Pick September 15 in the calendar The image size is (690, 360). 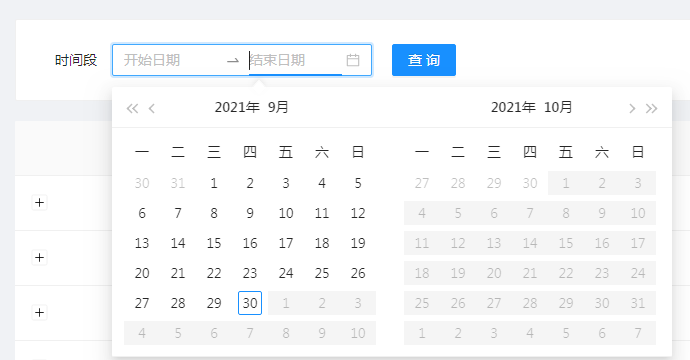click(x=214, y=243)
